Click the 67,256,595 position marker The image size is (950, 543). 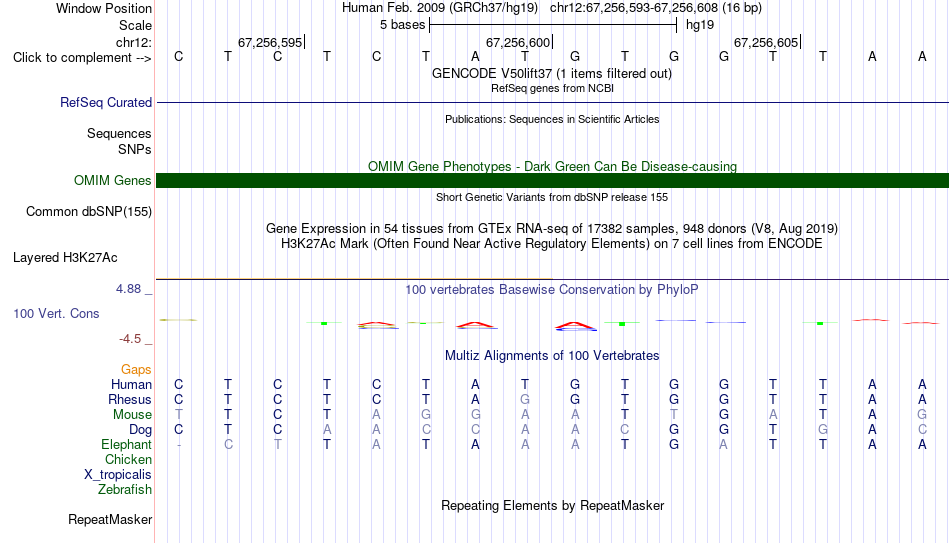pyautogui.click(x=270, y=42)
